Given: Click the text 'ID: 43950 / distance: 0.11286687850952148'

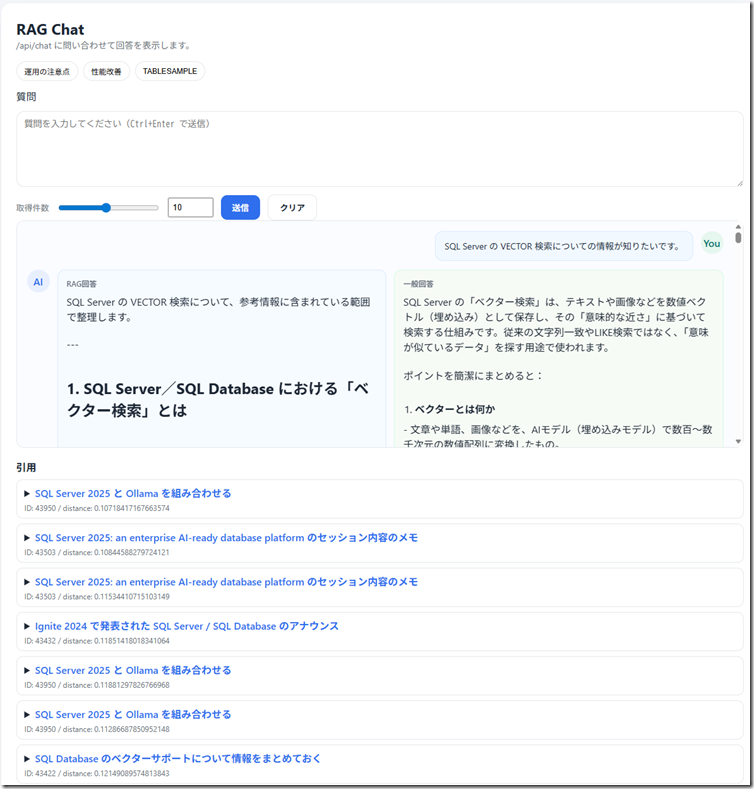Looking at the screenshot, I should 97,729.
